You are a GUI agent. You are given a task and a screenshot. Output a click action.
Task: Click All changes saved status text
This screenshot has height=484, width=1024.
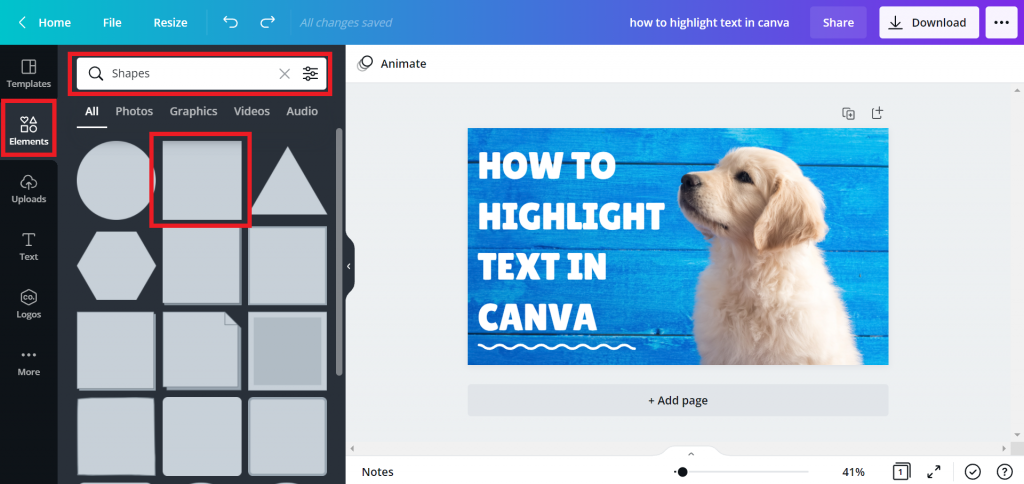tap(346, 22)
